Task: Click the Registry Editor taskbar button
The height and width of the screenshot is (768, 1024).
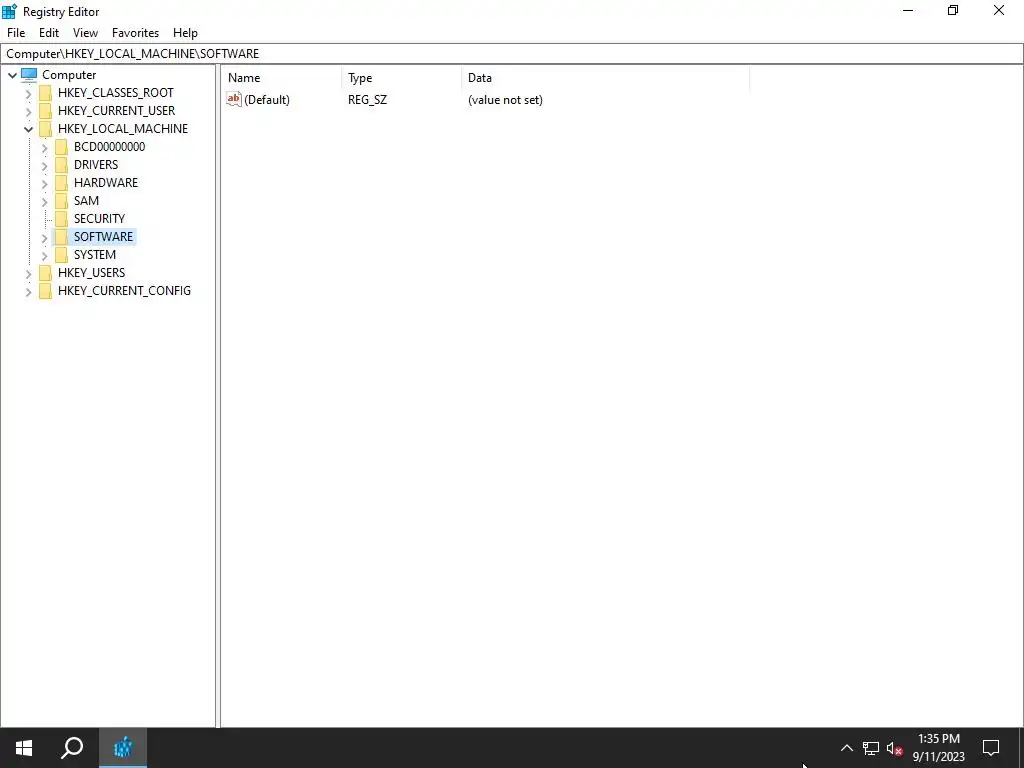Action: point(123,748)
